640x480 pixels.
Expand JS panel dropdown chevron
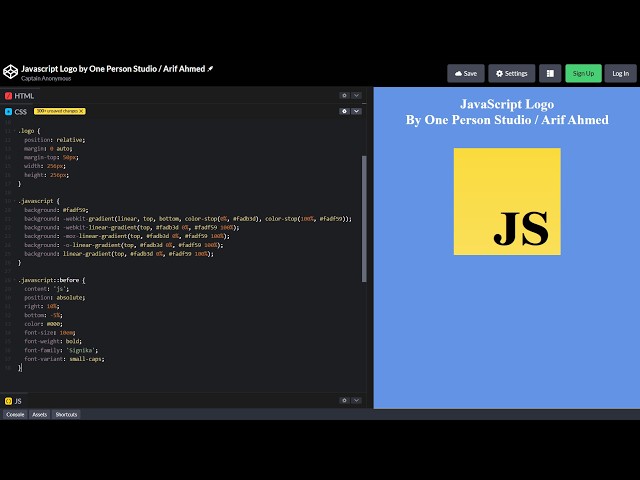click(356, 400)
